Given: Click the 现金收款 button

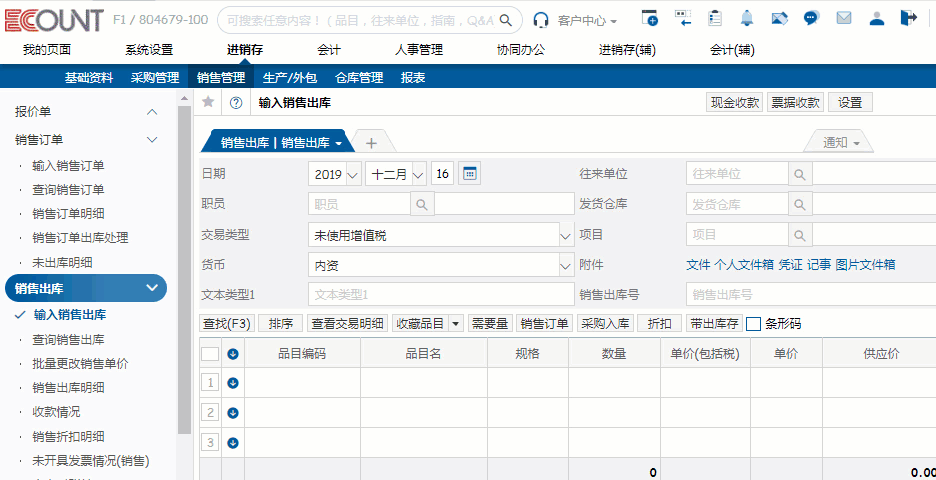Looking at the screenshot, I should pyautogui.click(x=735, y=102).
